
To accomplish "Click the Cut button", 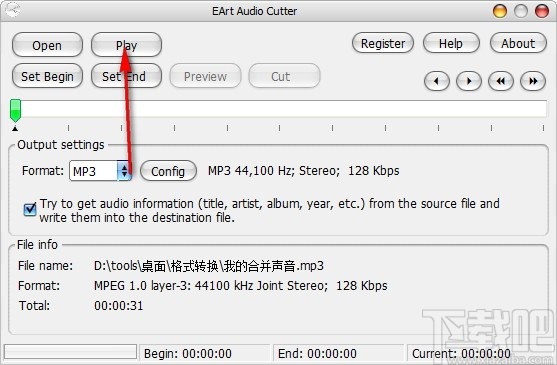I will click(284, 76).
